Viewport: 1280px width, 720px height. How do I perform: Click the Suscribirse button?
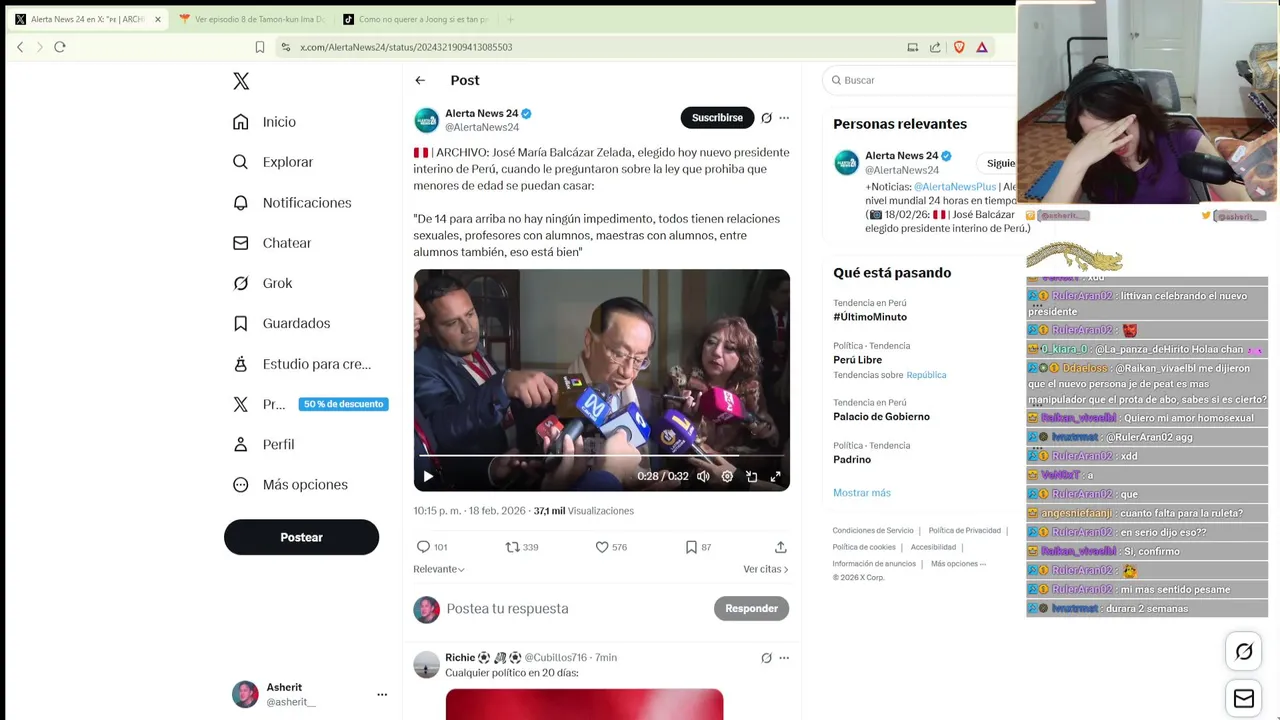(x=717, y=118)
